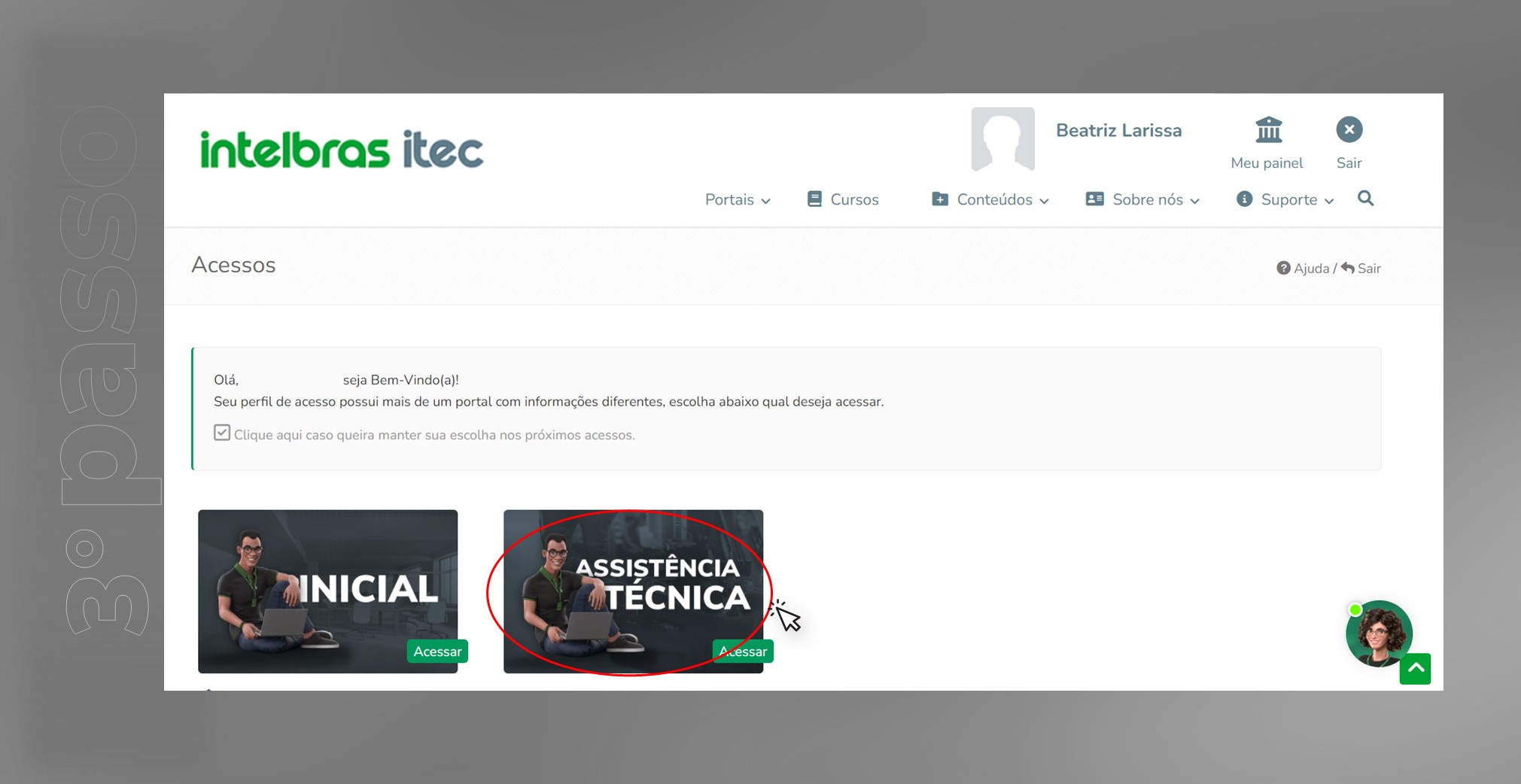Expand the Suporte dropdown menu
1521x784 pixels.
[x=1285, y=199]
